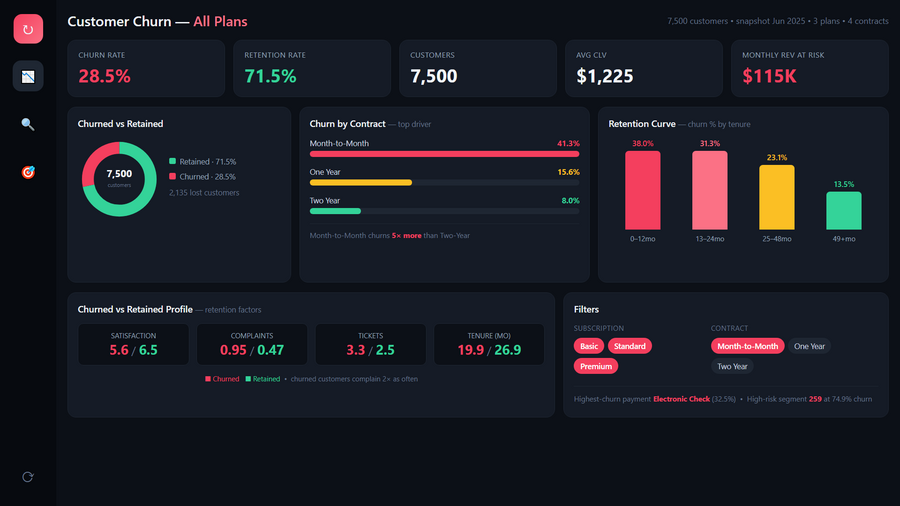
Task: Click the reload icon at sidebar bottom
Action: [28, 477]
